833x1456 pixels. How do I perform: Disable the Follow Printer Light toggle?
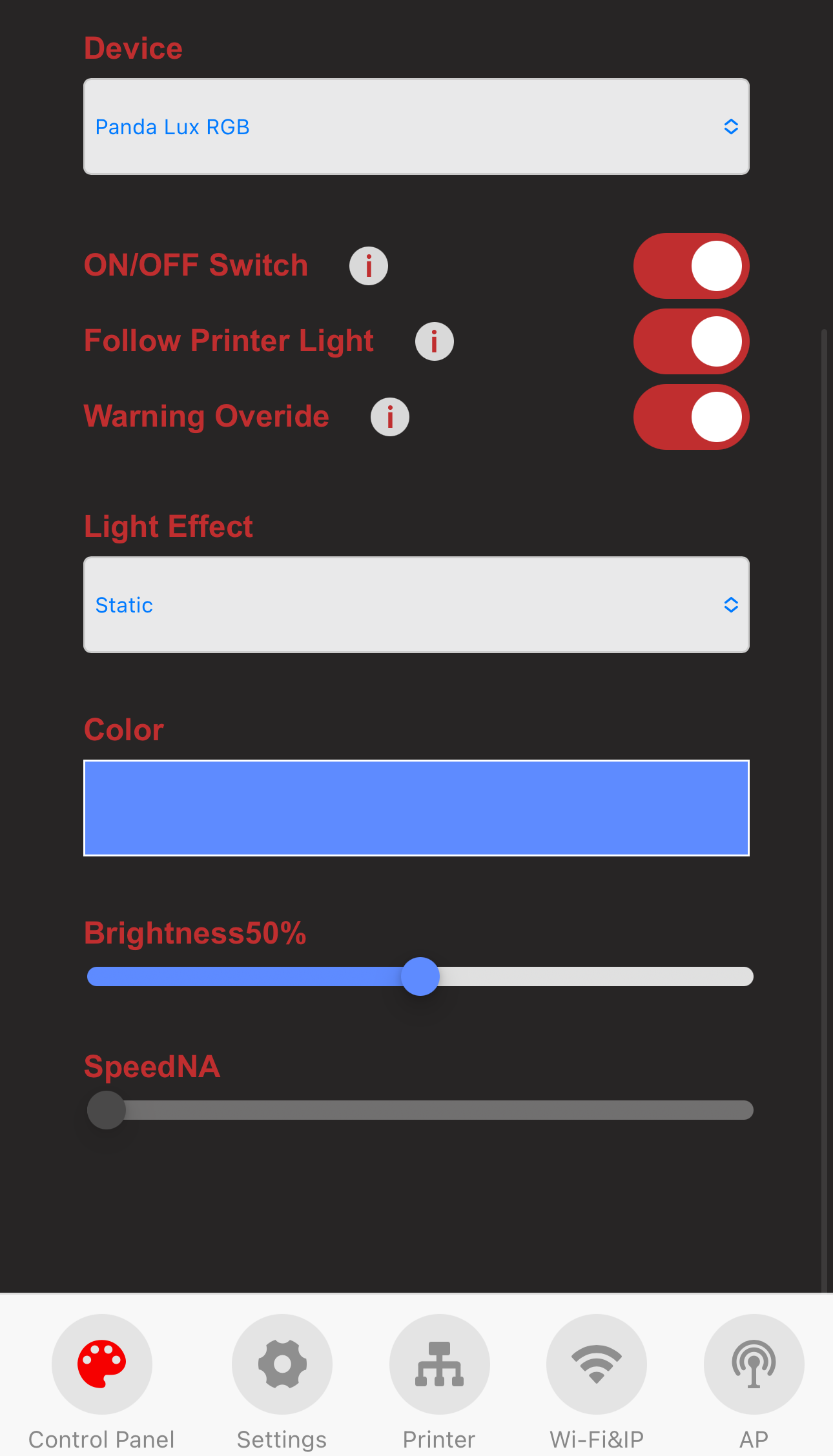coord(691,341)
